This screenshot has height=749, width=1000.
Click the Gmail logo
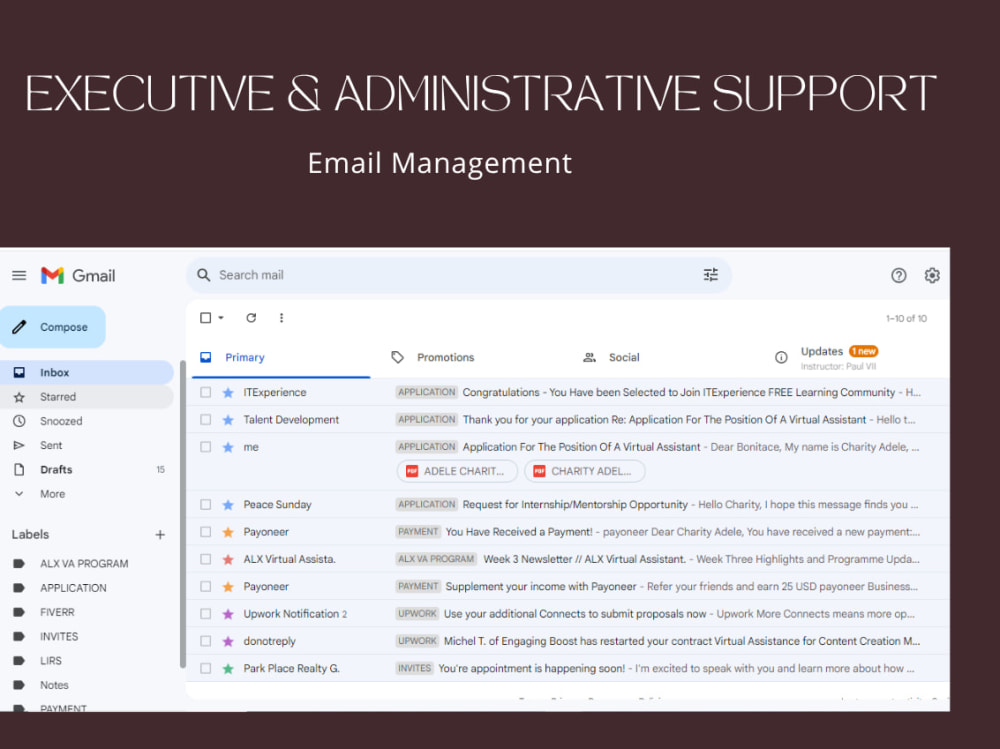pos(78,276)
